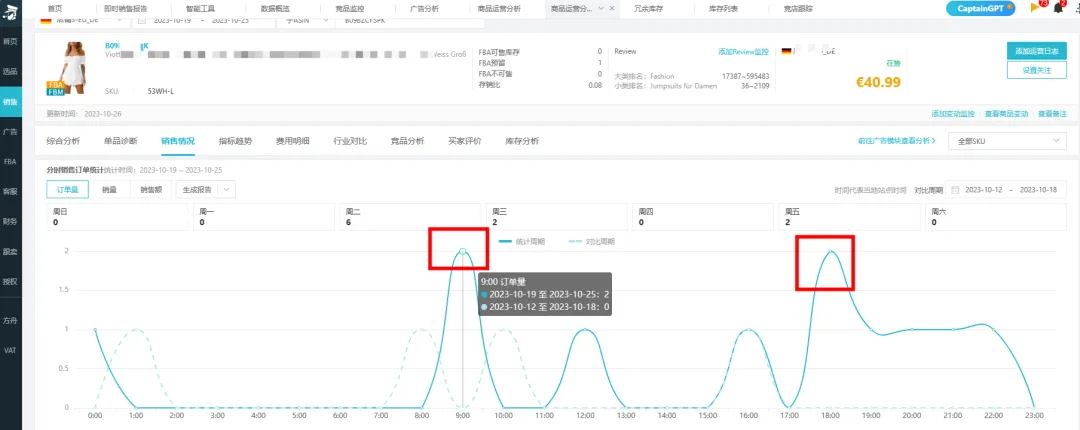The height and width of the screenshot is (430, 1080).
Task: Open 客服 in the sidebar
Action: coord(10,191)
